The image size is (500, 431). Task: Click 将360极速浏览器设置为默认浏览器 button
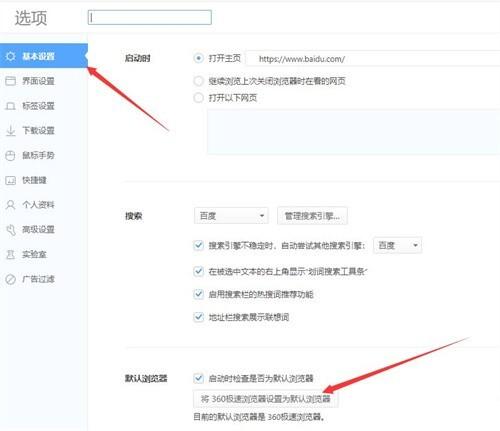pyautogui.click(x=266, y=399)
